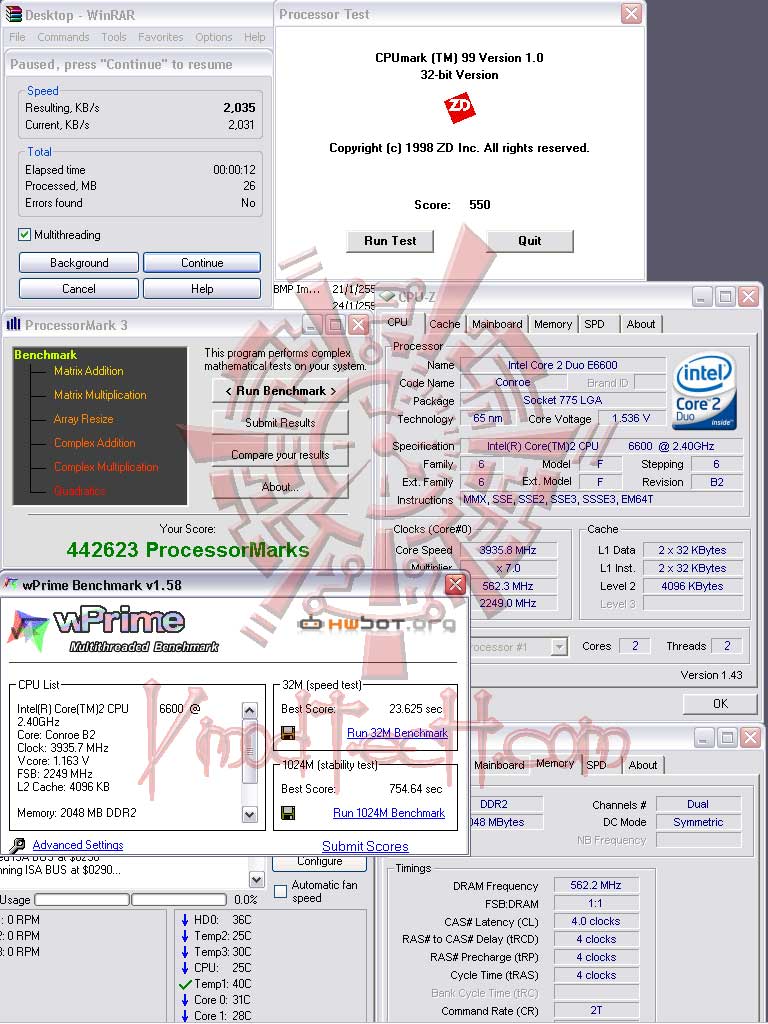Click Submit Results in ProcessorMark
Image resolution: width=768 pixels, height=1024 pixels.
click(280, 423)
